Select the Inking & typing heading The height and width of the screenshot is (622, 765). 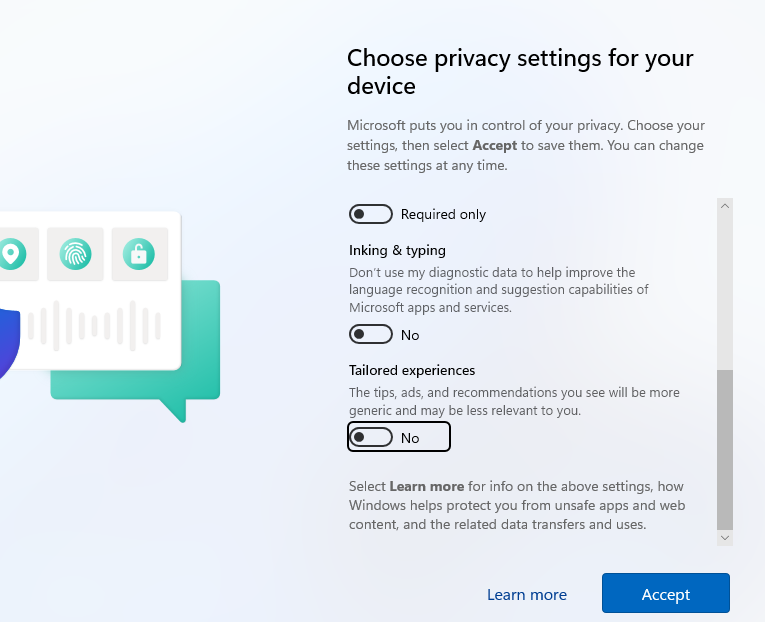[397, 250]
